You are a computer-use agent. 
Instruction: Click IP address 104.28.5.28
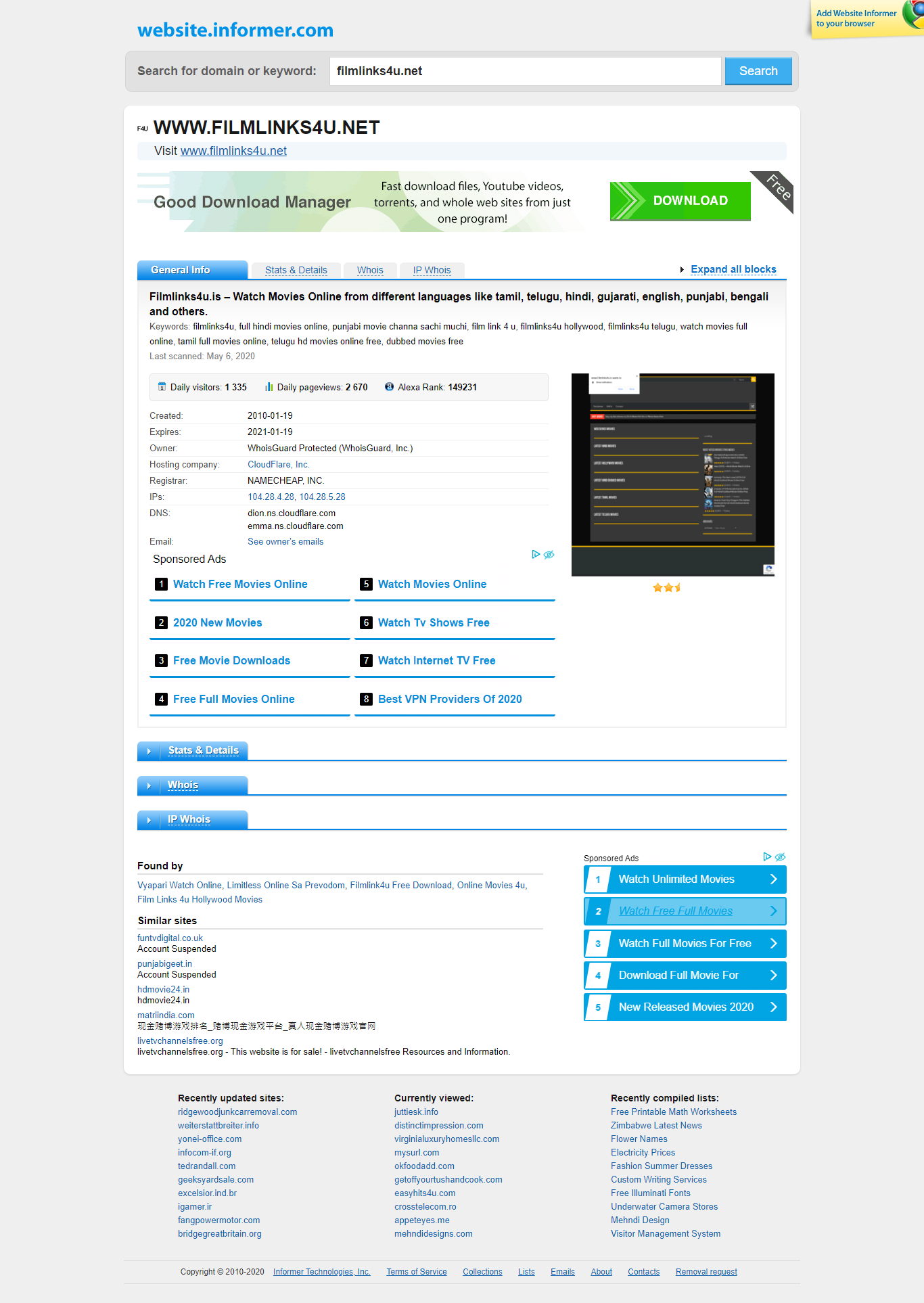click(x=322, y=497)
